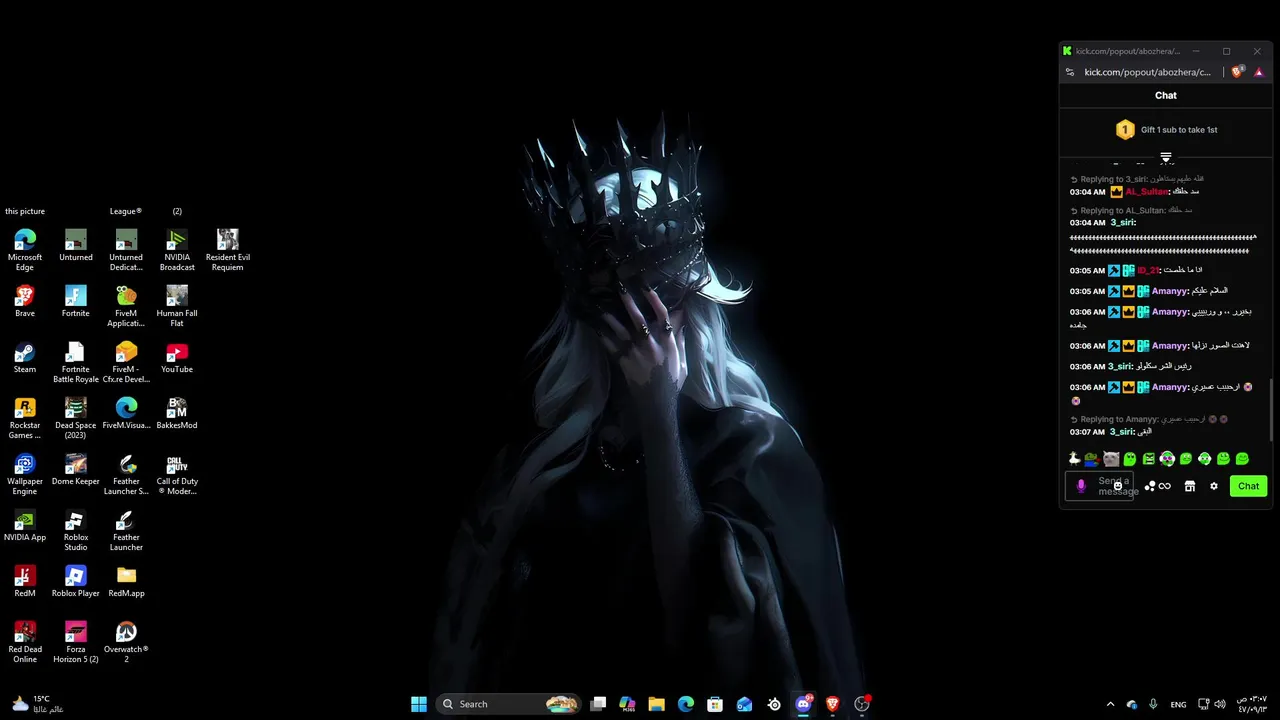This screenshot has height=720, width=1280.
Task: Select the RedM.app folder icon
Action: pyautogui.click(x=126, y=581)
